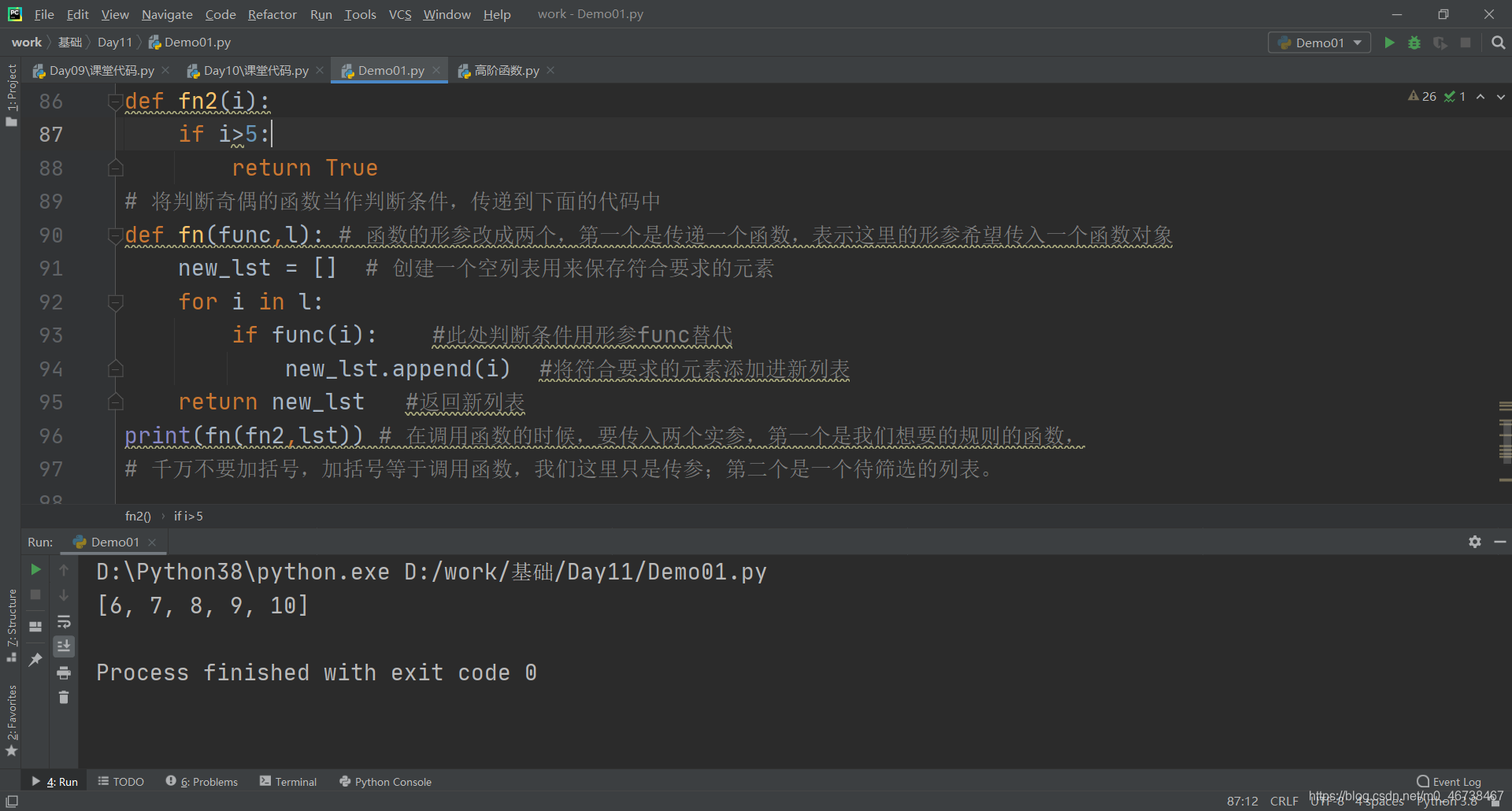1512x811 pixels.
Task: Open the Navigate menu
Action: 167,14
